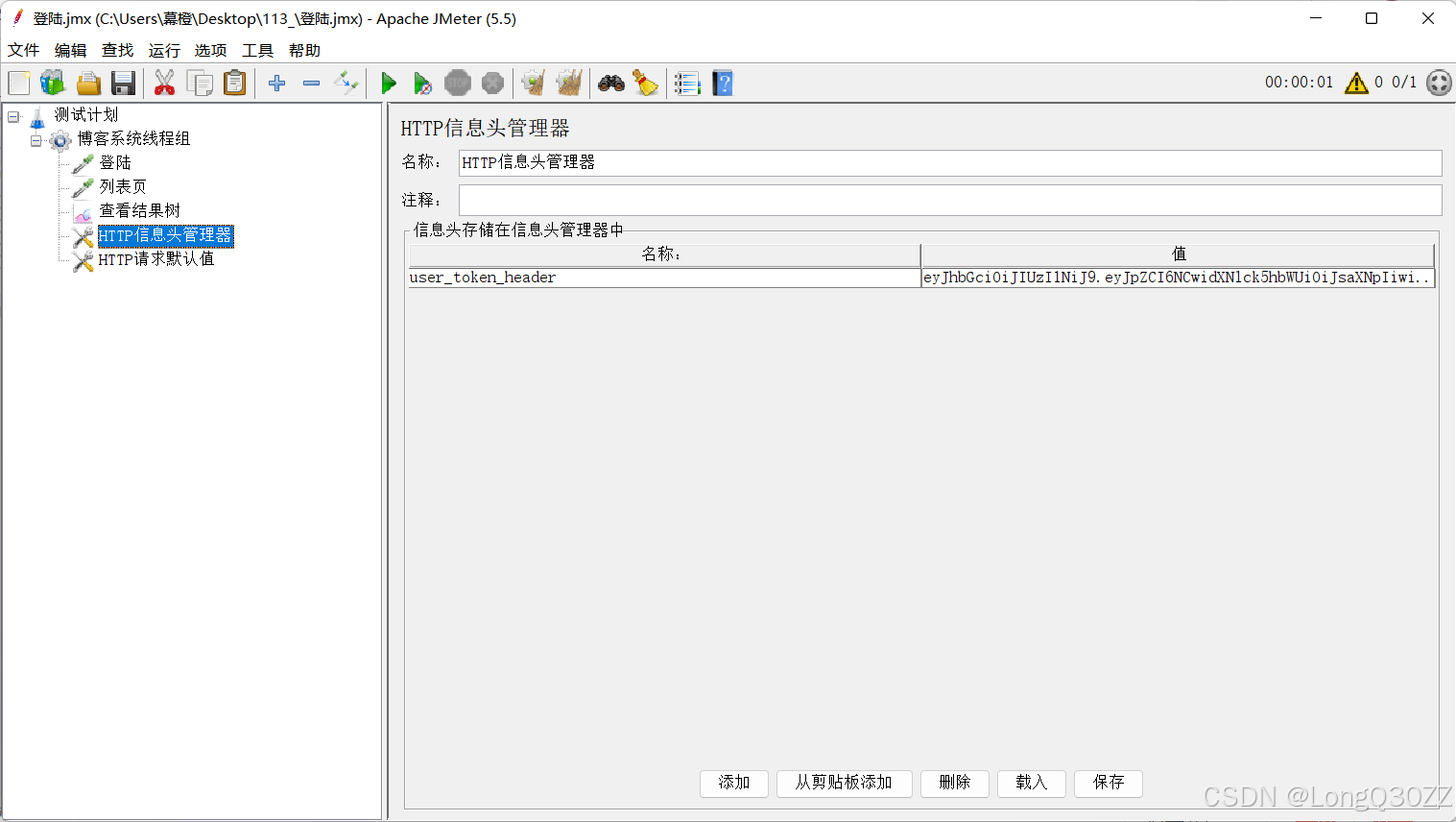Click the 值 column header

pyautogui.click(x=1178, y=254)
